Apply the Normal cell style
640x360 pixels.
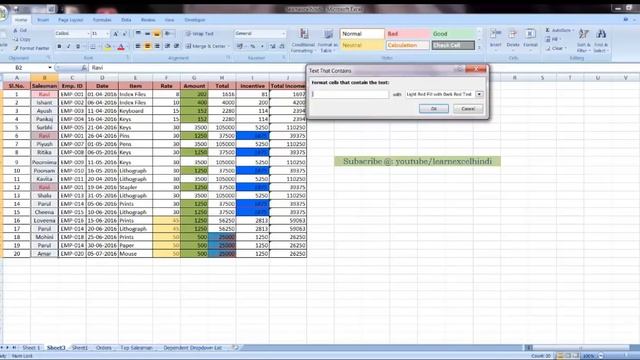362,34
